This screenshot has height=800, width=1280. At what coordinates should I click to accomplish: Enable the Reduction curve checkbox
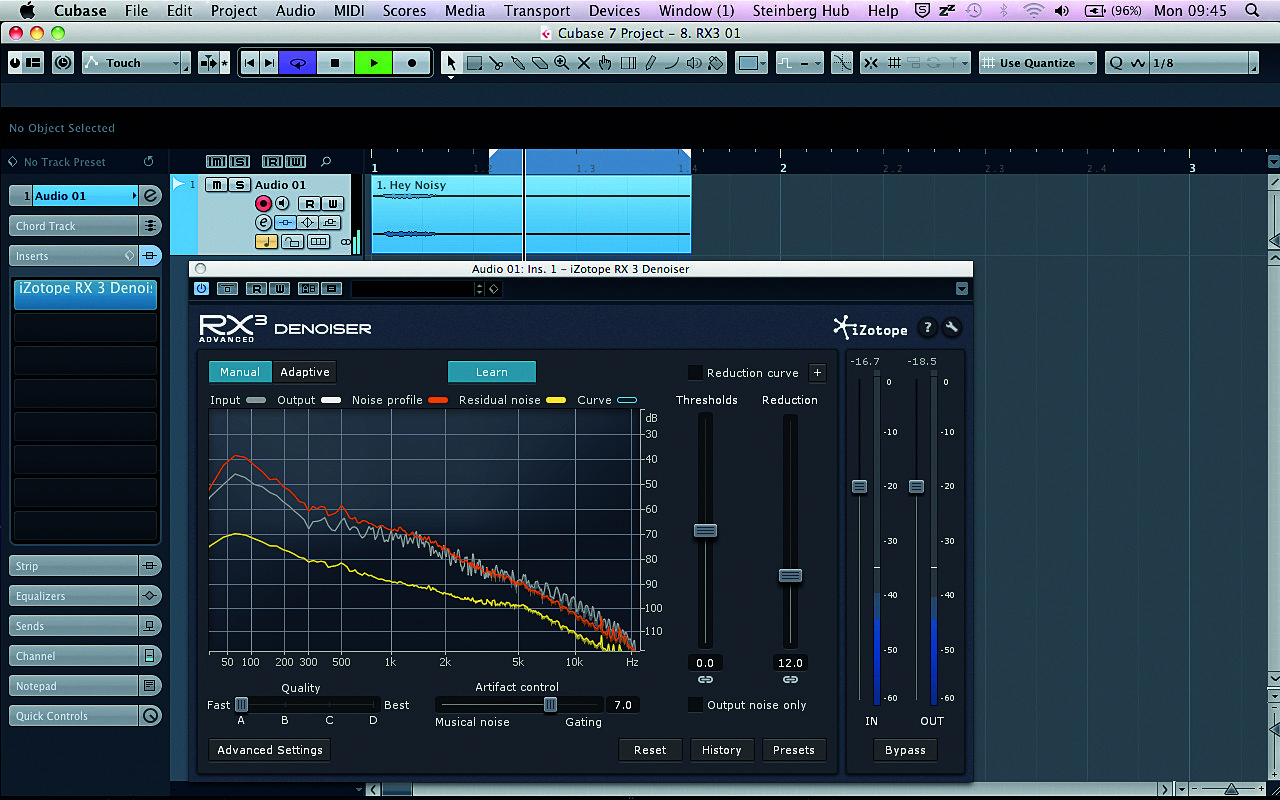click(694, 373)
